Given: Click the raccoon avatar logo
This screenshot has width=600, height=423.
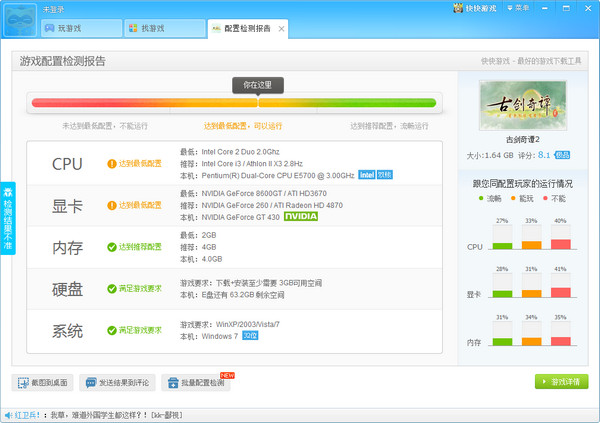Looking at the screenshot, I should pos(20,20).
